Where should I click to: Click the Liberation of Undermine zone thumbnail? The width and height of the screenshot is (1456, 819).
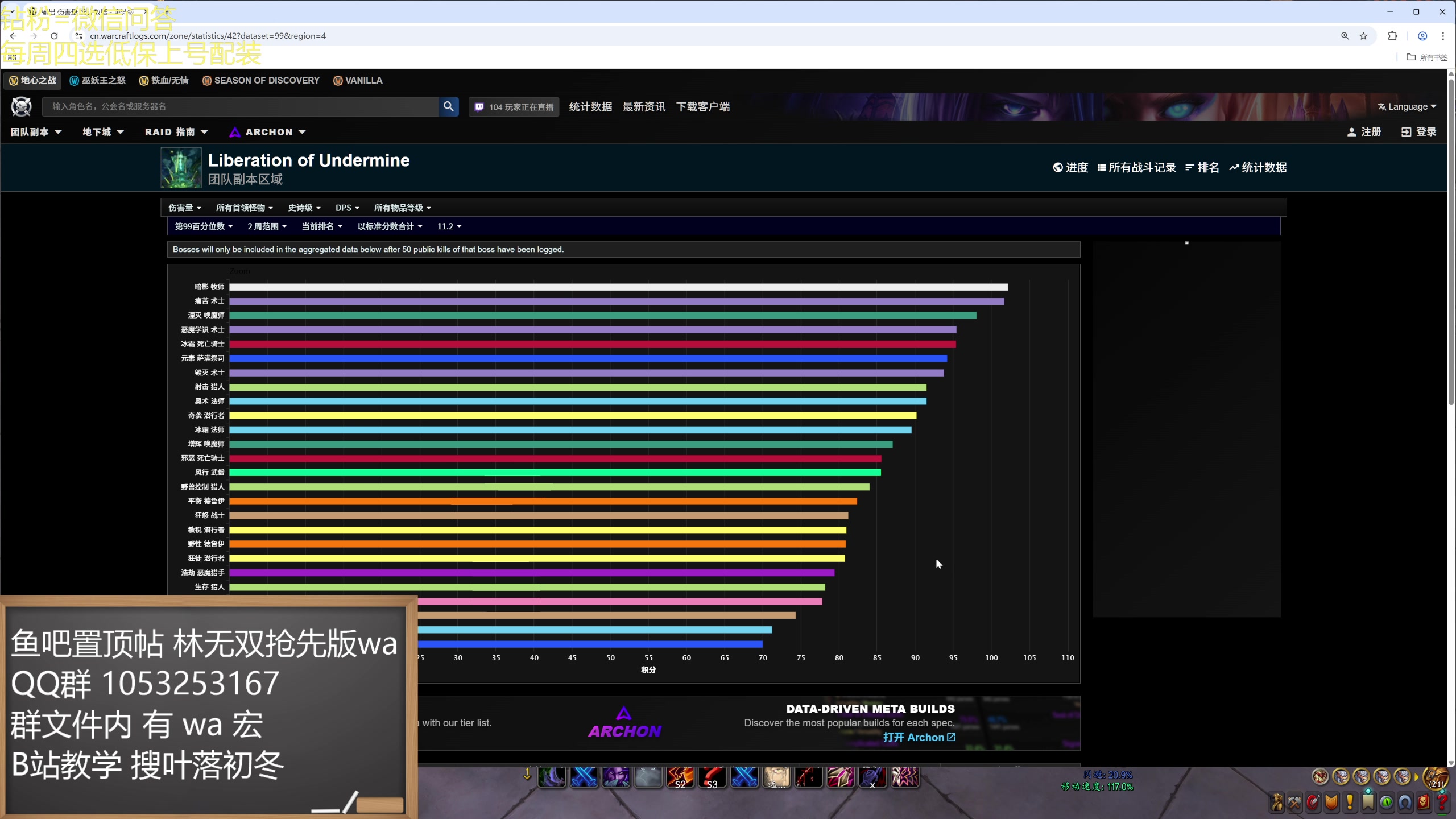click(181, 168)
